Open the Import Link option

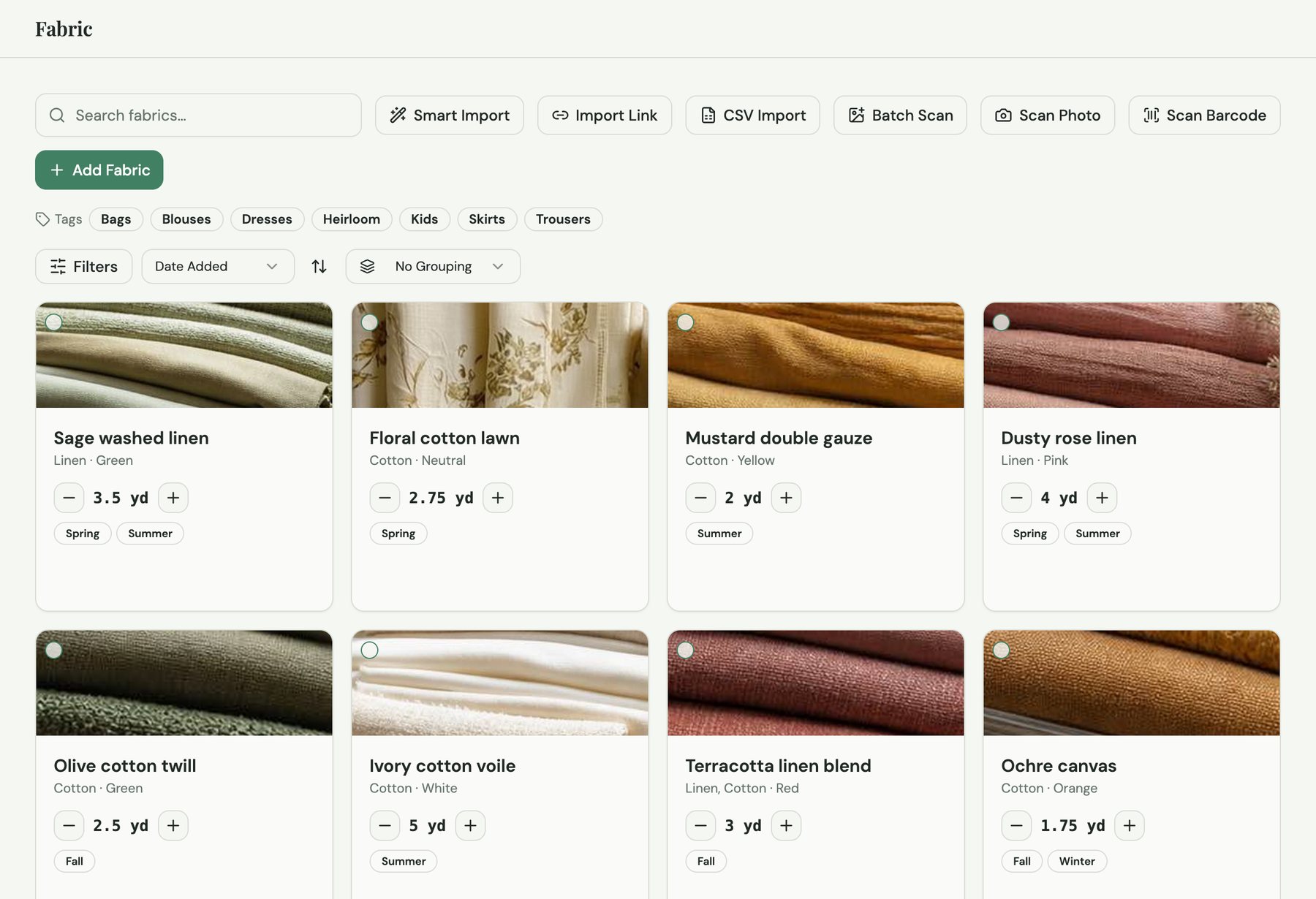tap(605, 115)
